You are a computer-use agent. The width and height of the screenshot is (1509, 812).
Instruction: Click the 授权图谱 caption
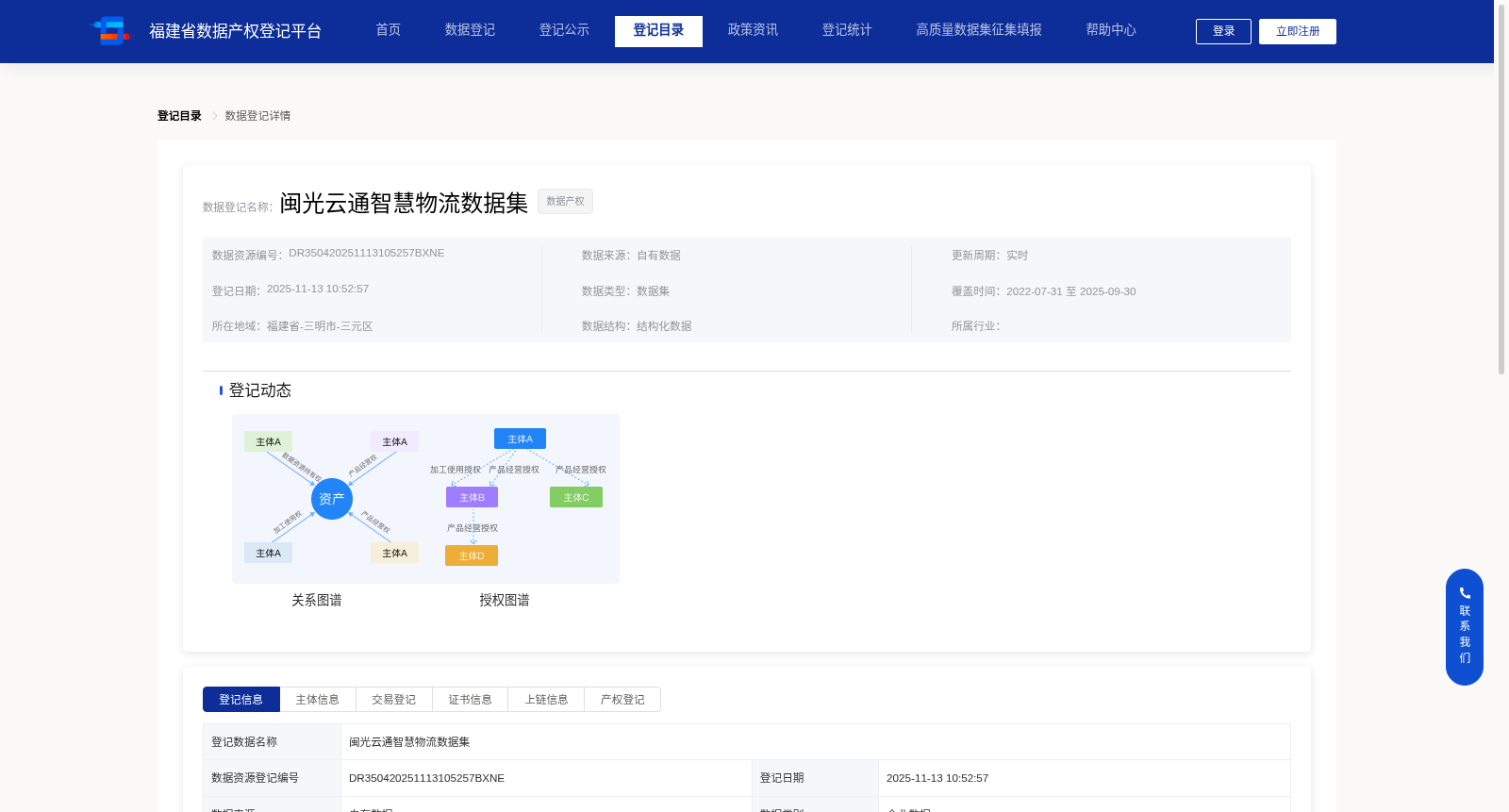[505, 601]
